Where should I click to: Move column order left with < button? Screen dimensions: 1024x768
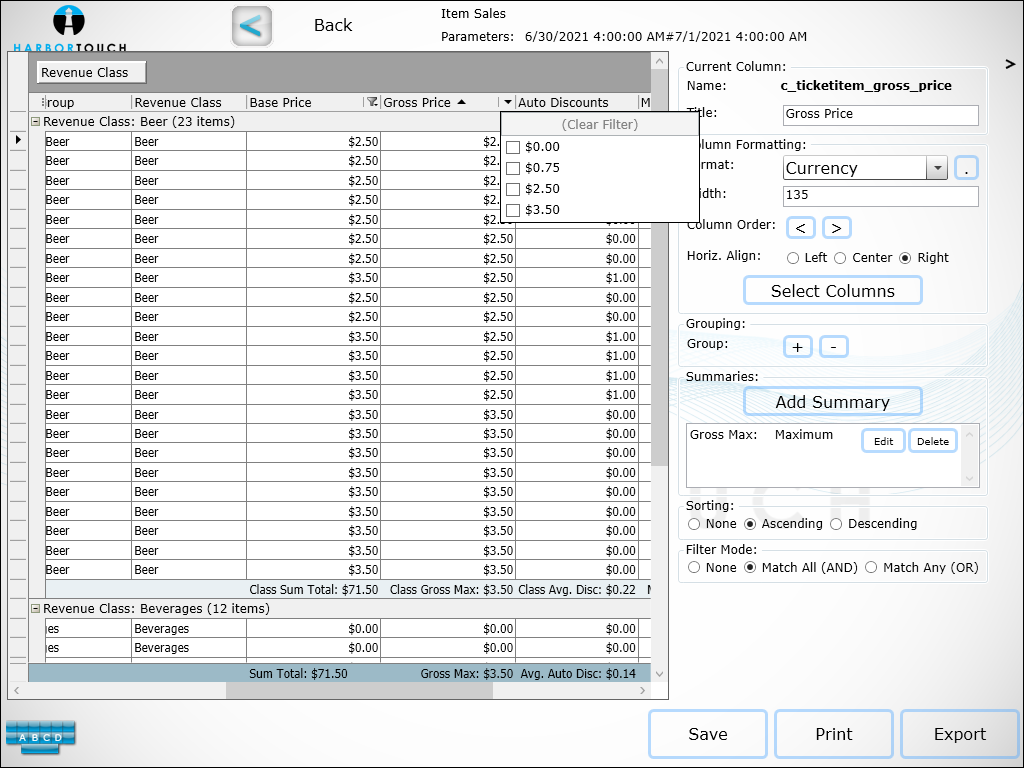point(800,228)
